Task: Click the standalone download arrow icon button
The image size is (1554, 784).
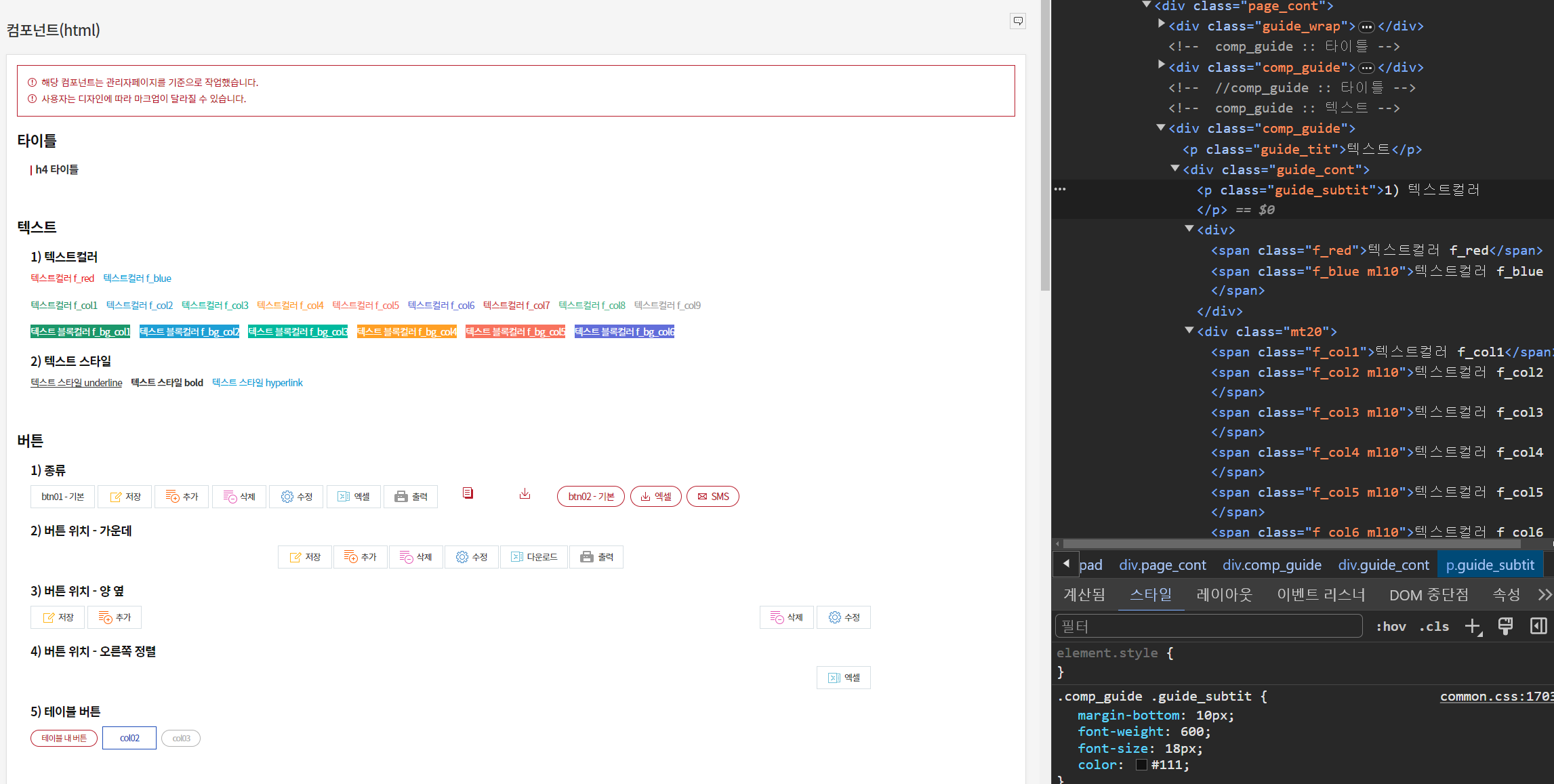Action: 525,494
